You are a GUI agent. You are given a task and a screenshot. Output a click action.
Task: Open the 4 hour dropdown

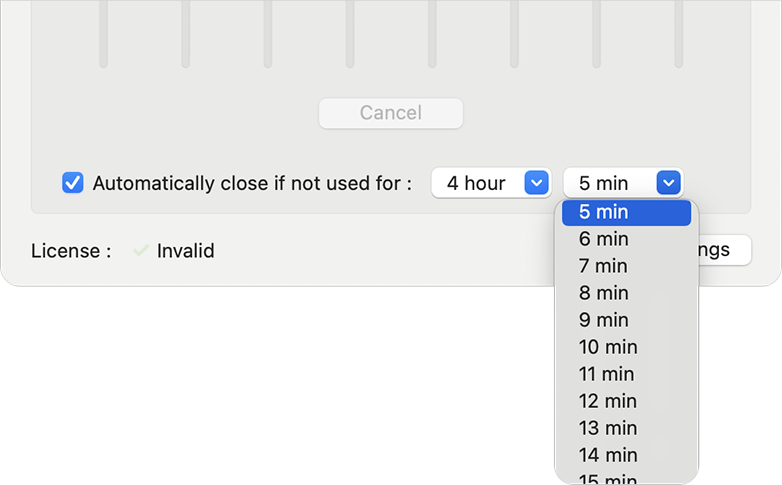[491, 183]
